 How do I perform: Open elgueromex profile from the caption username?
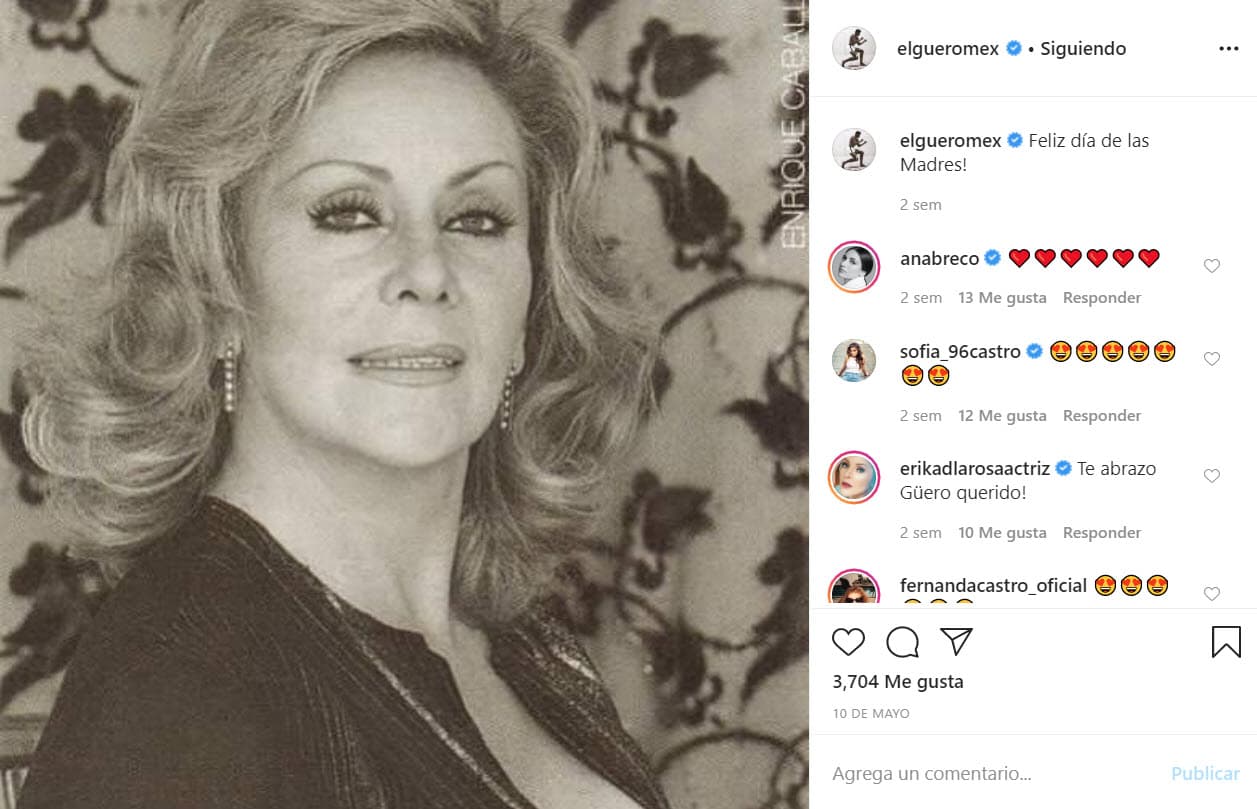click(950, 140)
